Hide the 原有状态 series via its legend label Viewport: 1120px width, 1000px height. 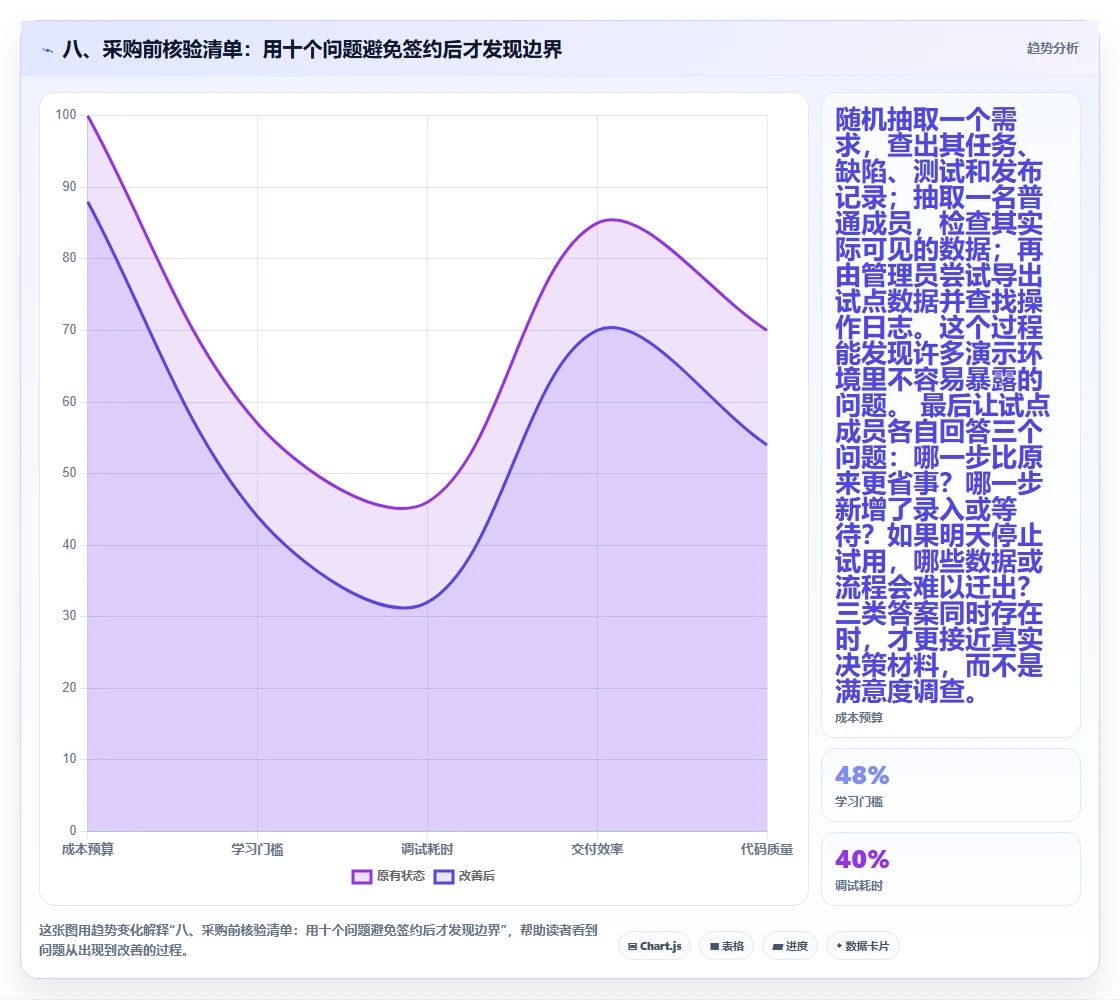tap(401, 876)
